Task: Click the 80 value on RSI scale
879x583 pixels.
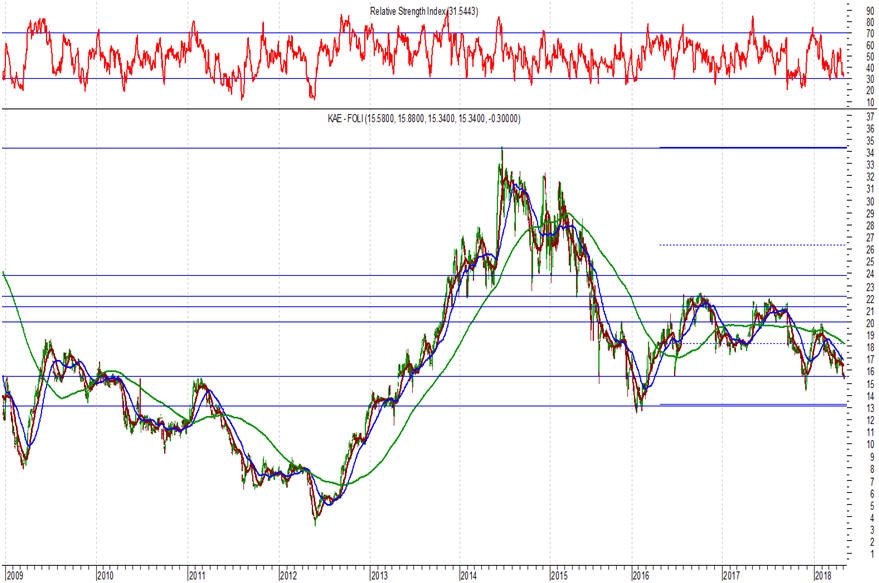Action: [870, 22]
